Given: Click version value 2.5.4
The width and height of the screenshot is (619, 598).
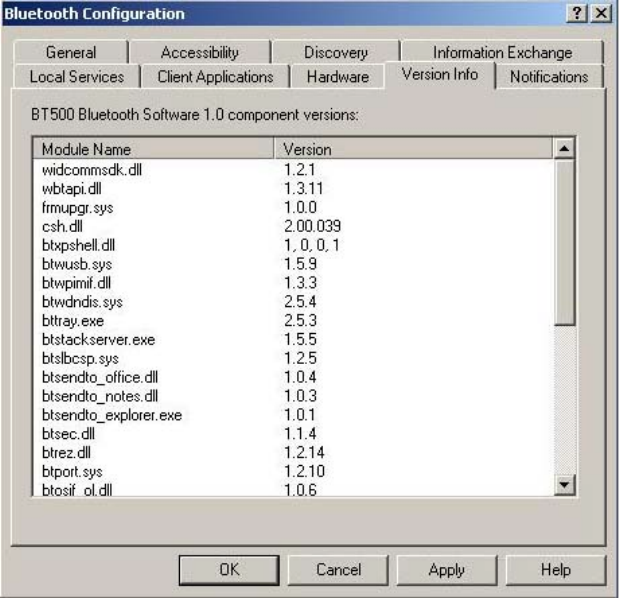Looking at the screenshot, I should pos(300,302).
